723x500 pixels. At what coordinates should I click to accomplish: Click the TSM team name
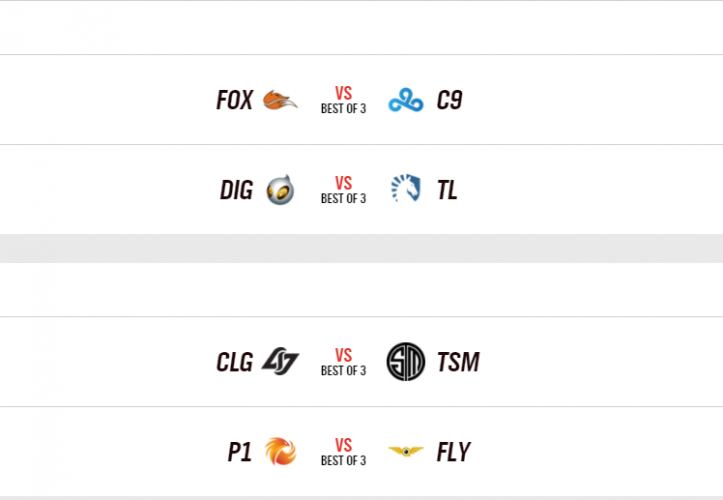pyautogui.click(x=458, y=361)
